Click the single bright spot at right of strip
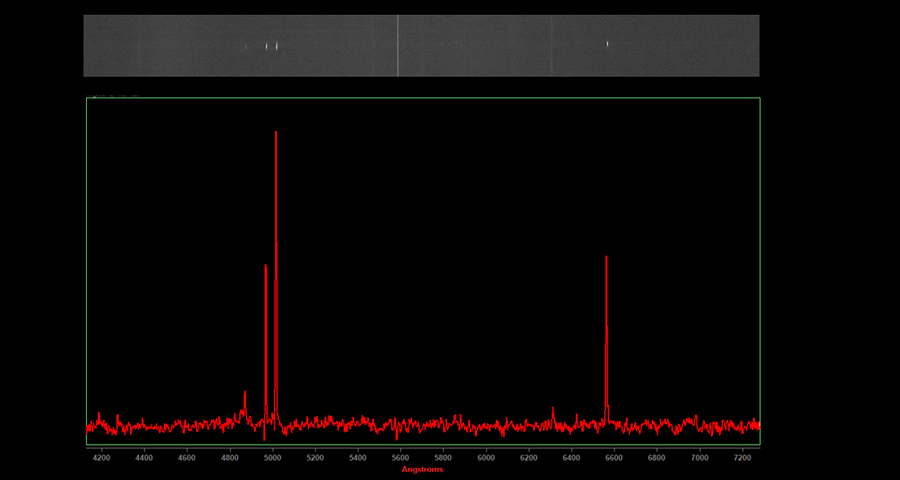 [x=607, y=43]
